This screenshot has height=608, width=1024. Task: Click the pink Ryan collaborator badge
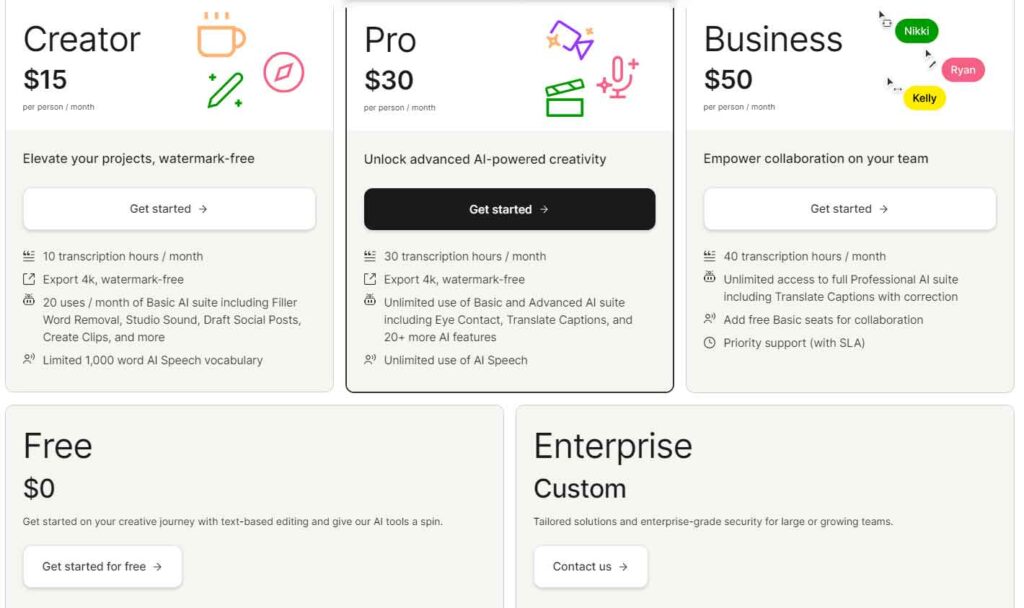coord(962,70)
